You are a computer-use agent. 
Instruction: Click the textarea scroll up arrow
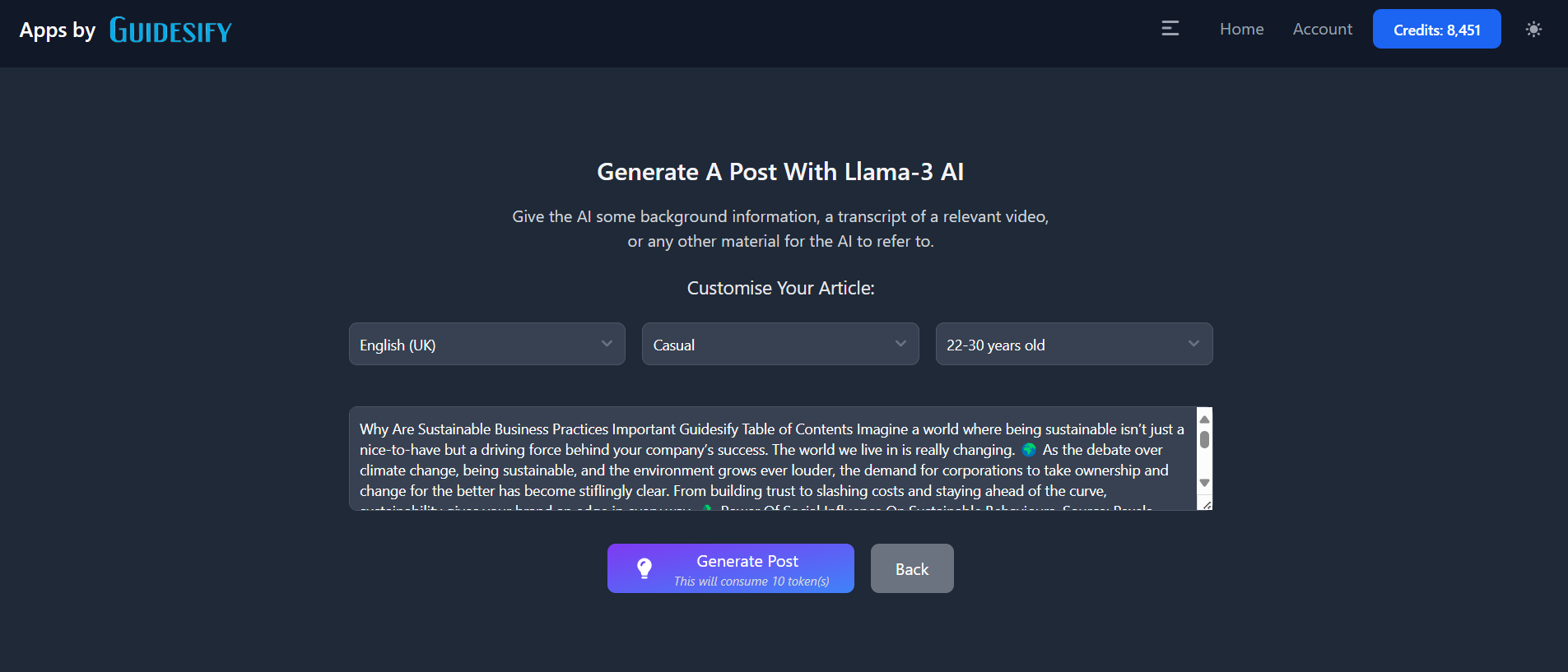tap(1204, 419)
